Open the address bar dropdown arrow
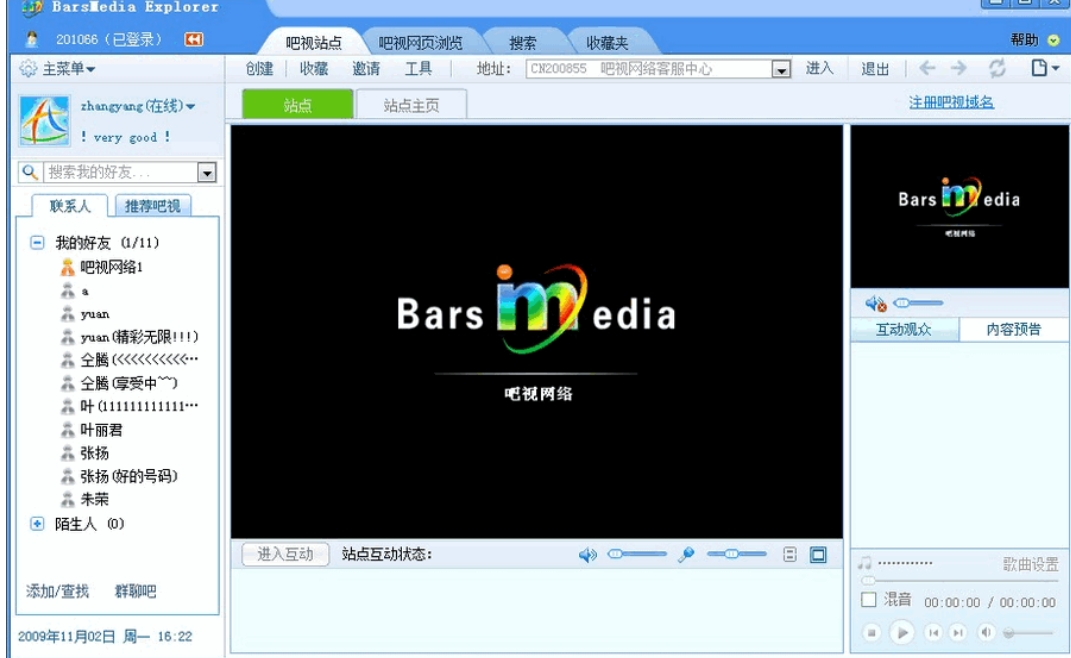 781,69
